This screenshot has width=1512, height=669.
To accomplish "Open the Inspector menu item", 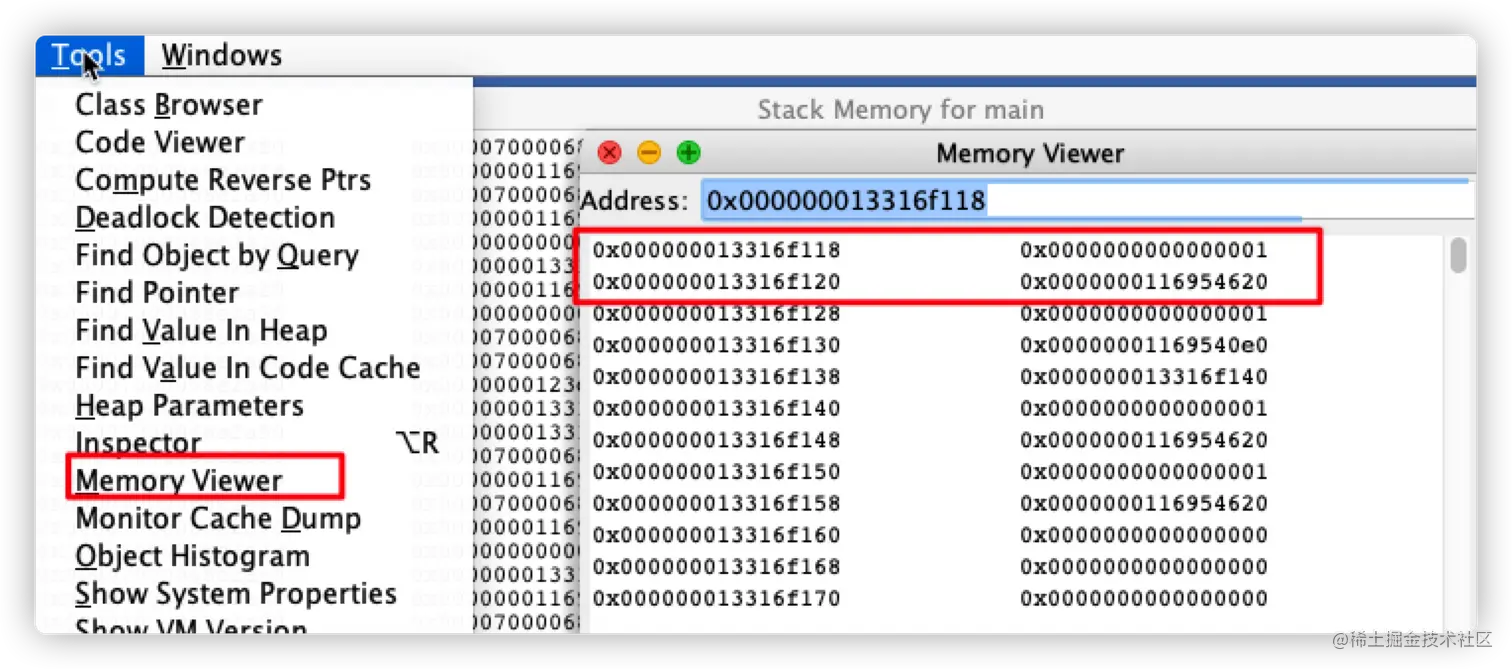I will pos(138,443).
